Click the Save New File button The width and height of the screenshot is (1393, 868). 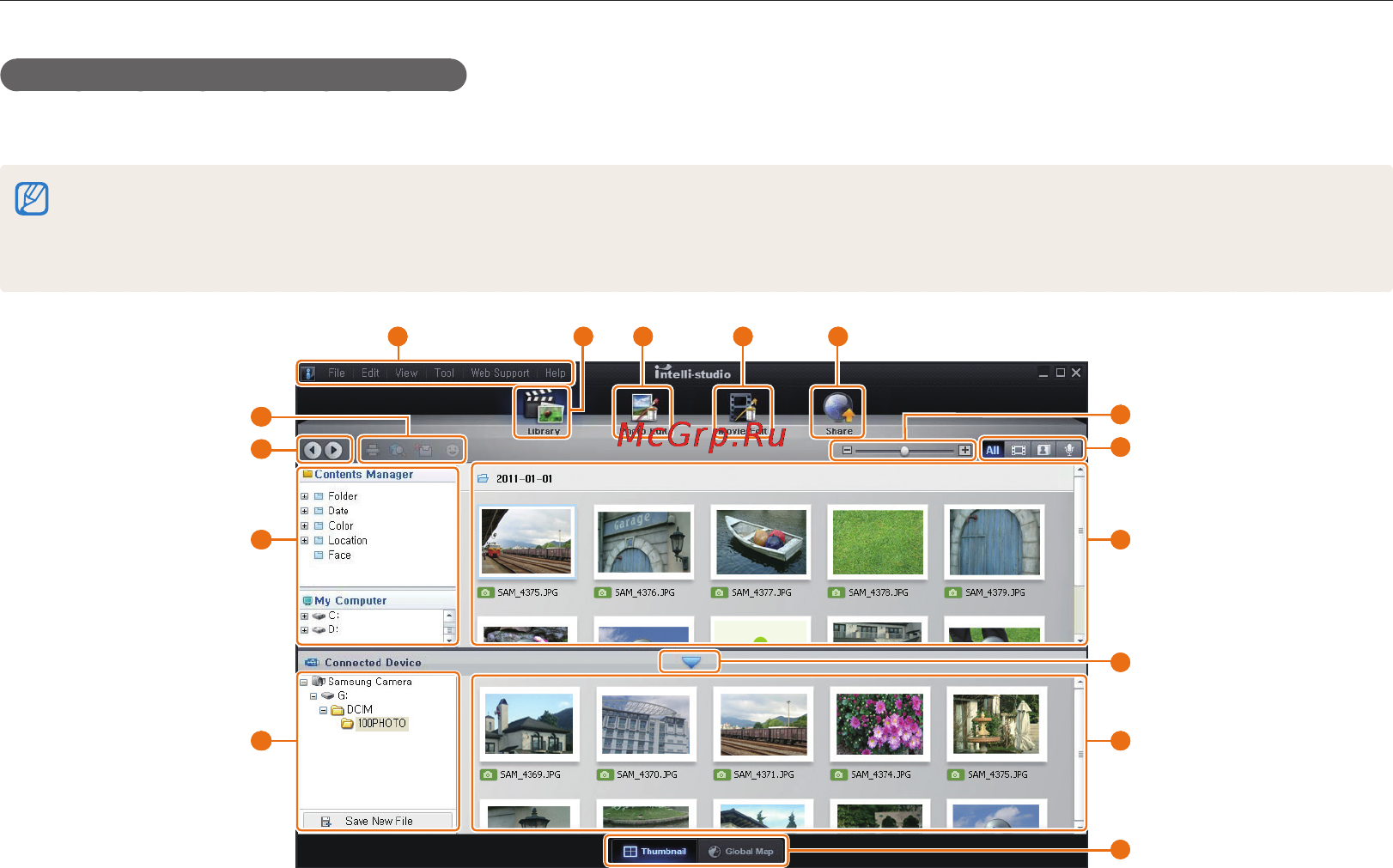(378, 821)
